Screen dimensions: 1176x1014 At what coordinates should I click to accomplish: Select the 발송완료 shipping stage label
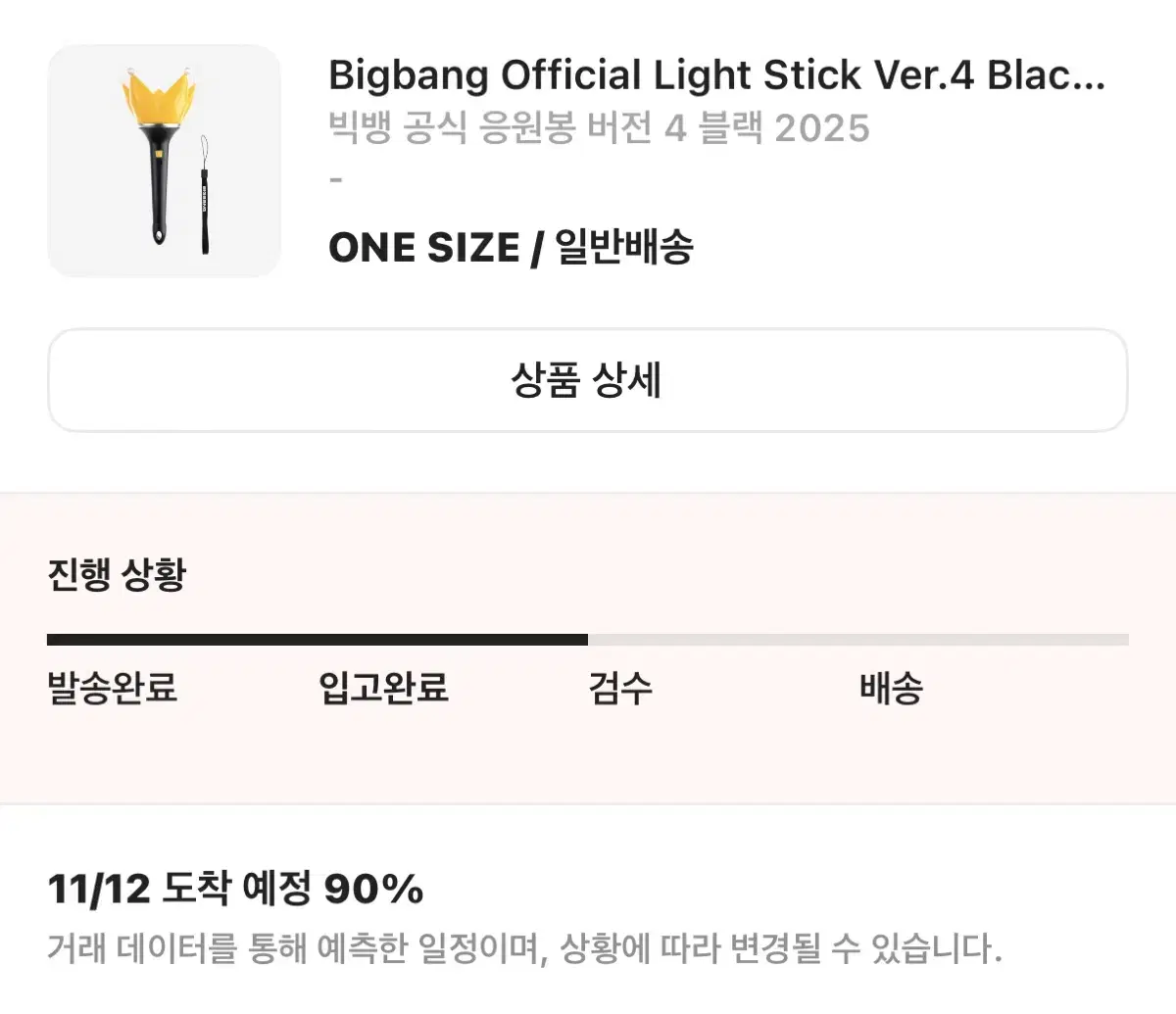tap(113, 689)
